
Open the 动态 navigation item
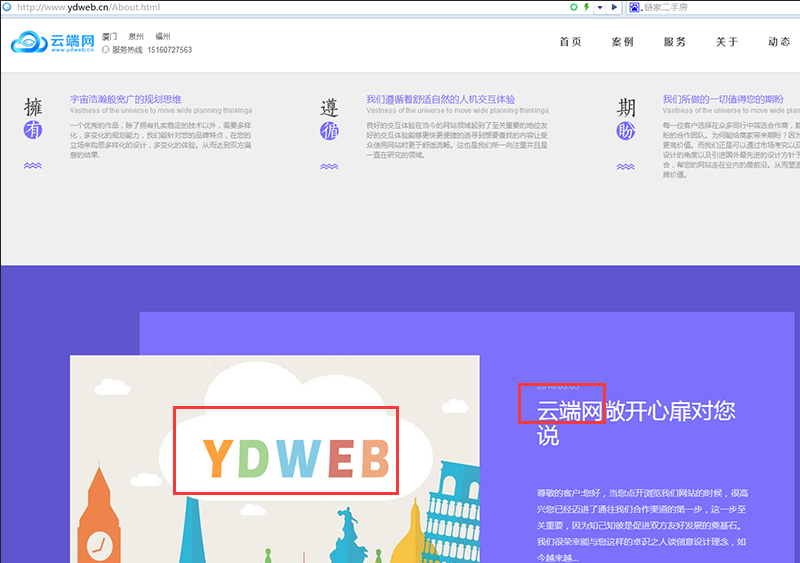[779, 42]
